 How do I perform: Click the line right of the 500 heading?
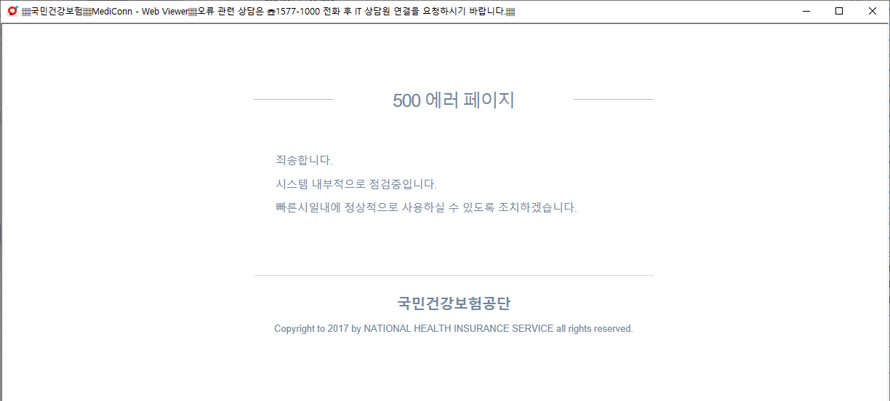click(x=613, y=100)
